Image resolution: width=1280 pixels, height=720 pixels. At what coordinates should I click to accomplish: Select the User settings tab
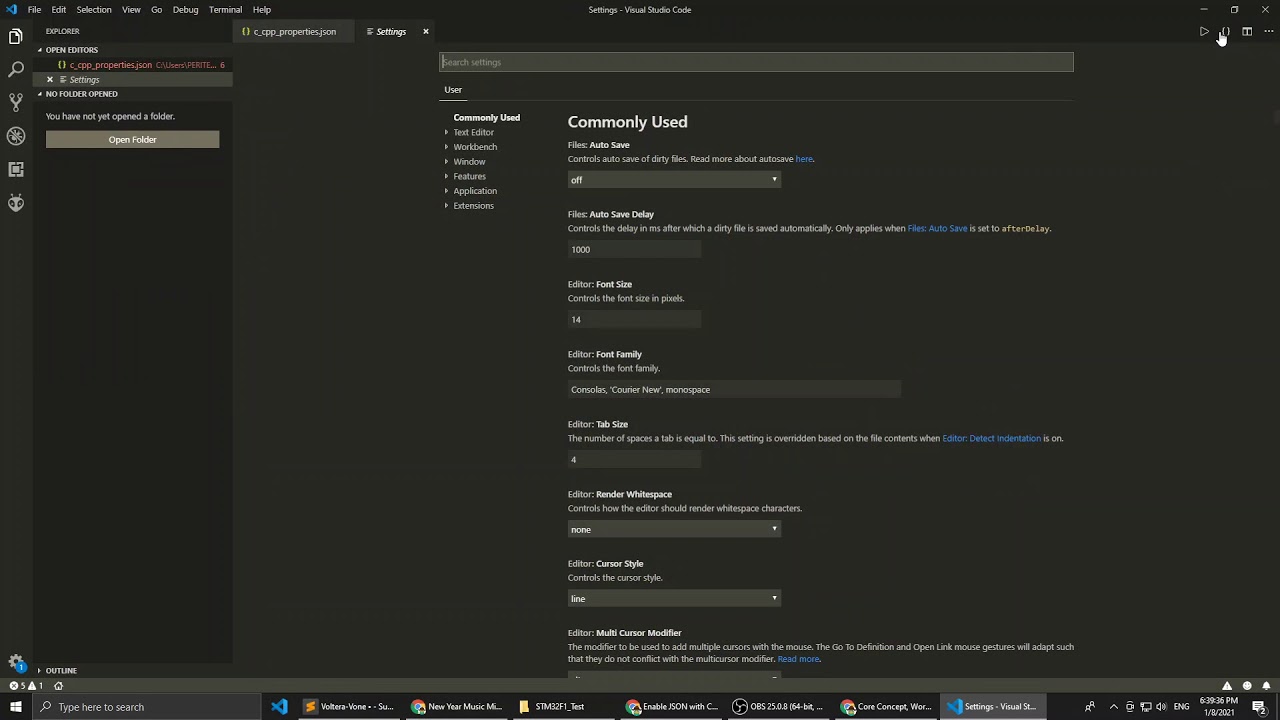click(453, 90)
